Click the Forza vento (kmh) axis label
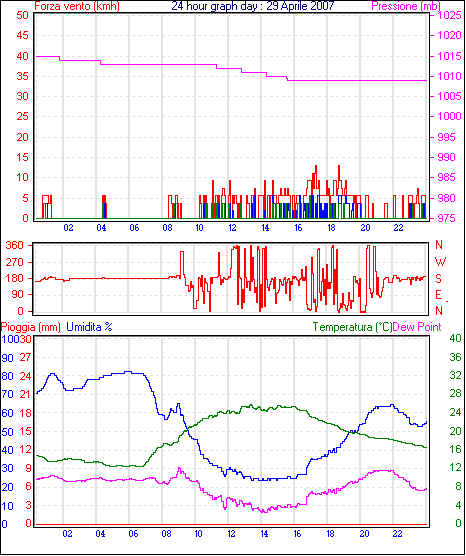This screenshot has width=466, height=556. (x=77, y=6)
